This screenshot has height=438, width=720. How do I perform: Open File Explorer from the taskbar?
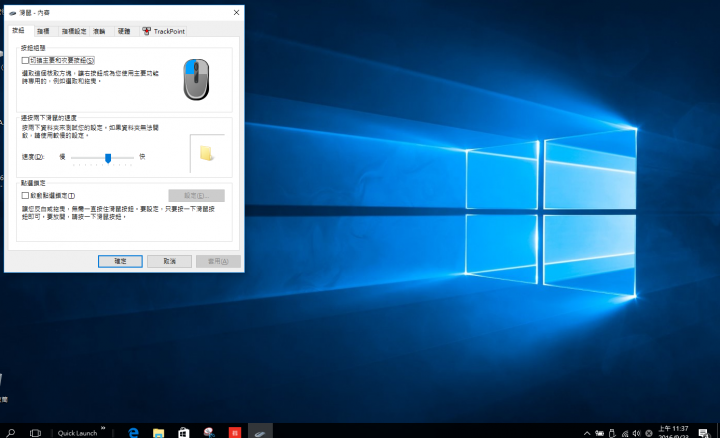(x=158, y=432)
